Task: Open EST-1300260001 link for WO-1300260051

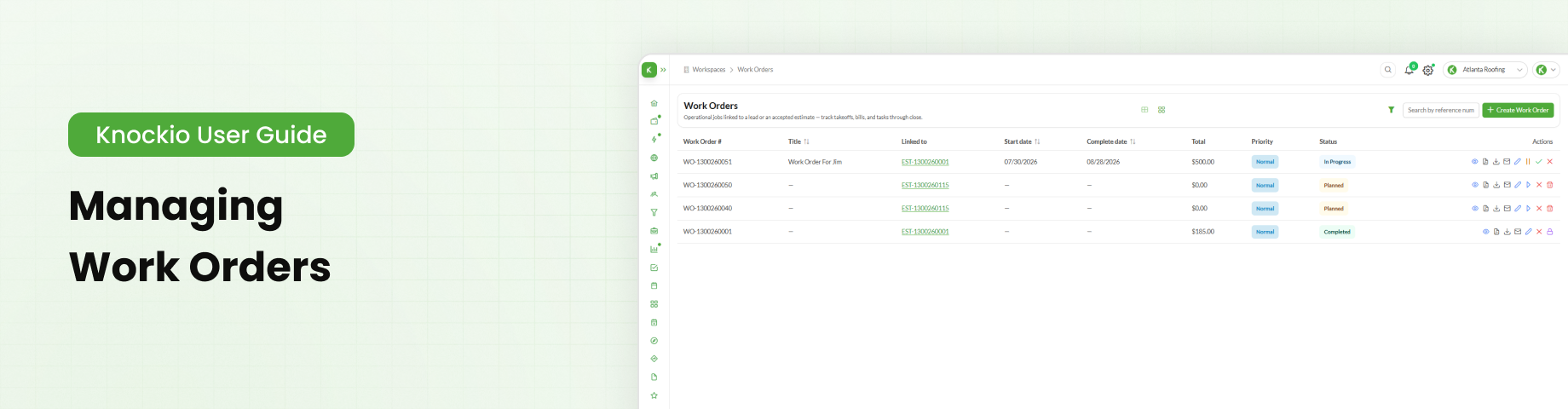Action: (x=925, y=162)
